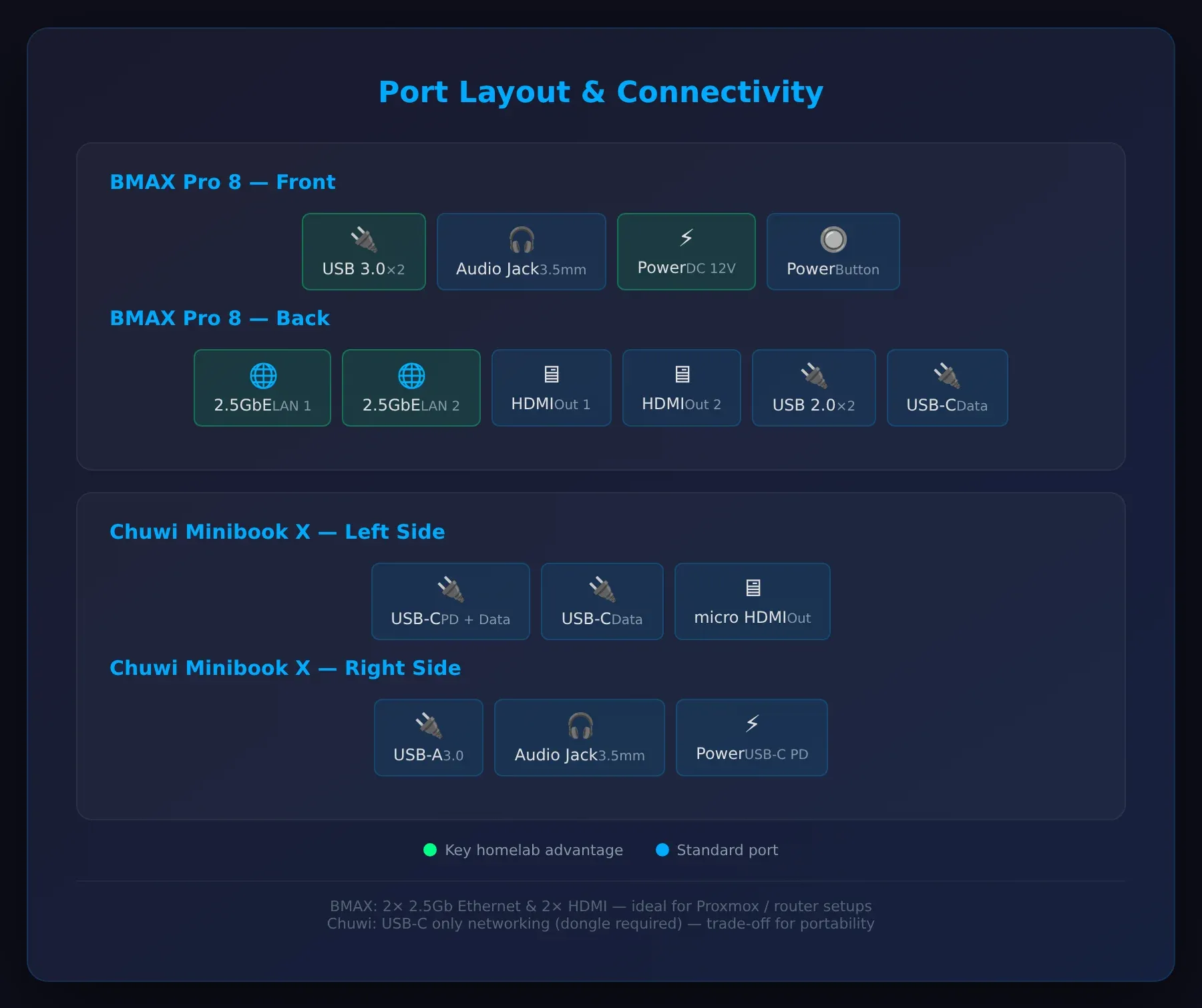The height and width of the screenshot is (1008, 1202).
Task: Select the USB 2.0 ×2 label
Action: click(x=814, y=405)
